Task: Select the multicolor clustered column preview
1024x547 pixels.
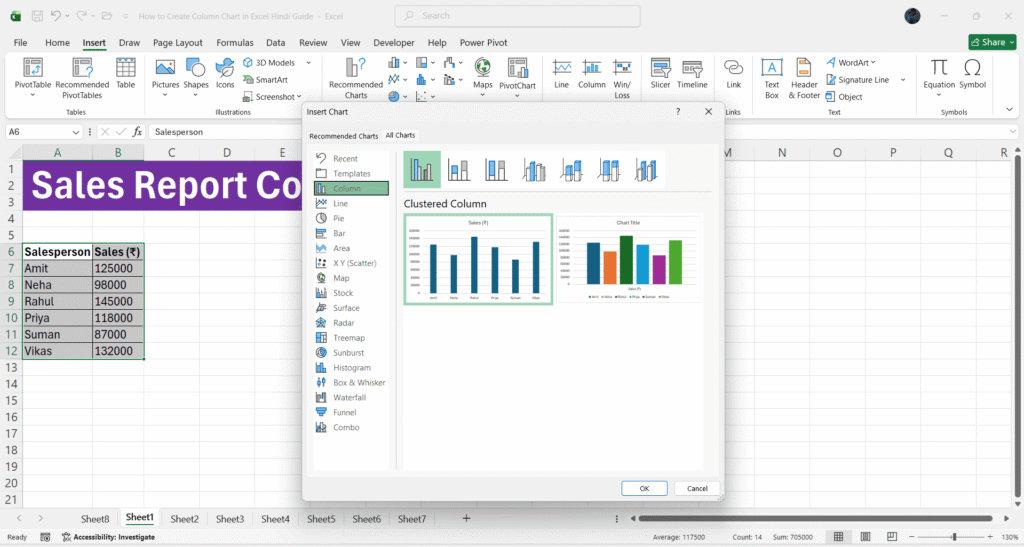Action: (x=628, y=259)
